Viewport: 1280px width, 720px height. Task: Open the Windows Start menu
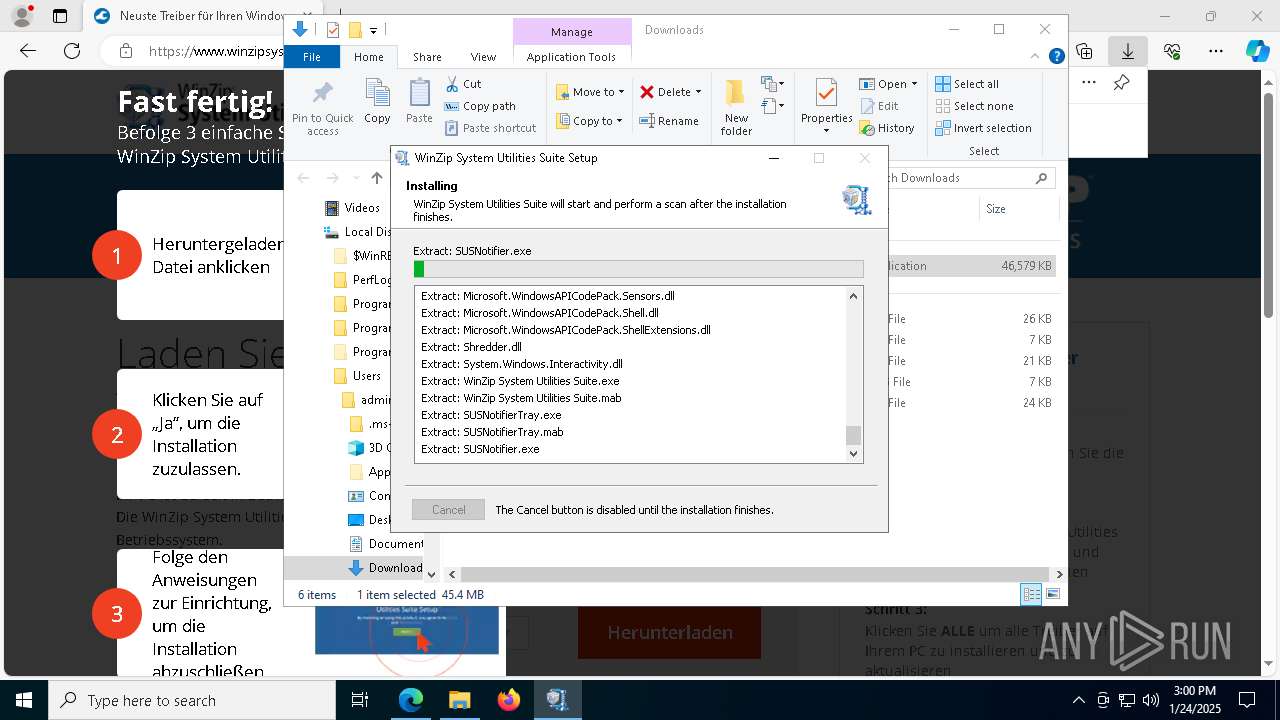pos(24,700)
